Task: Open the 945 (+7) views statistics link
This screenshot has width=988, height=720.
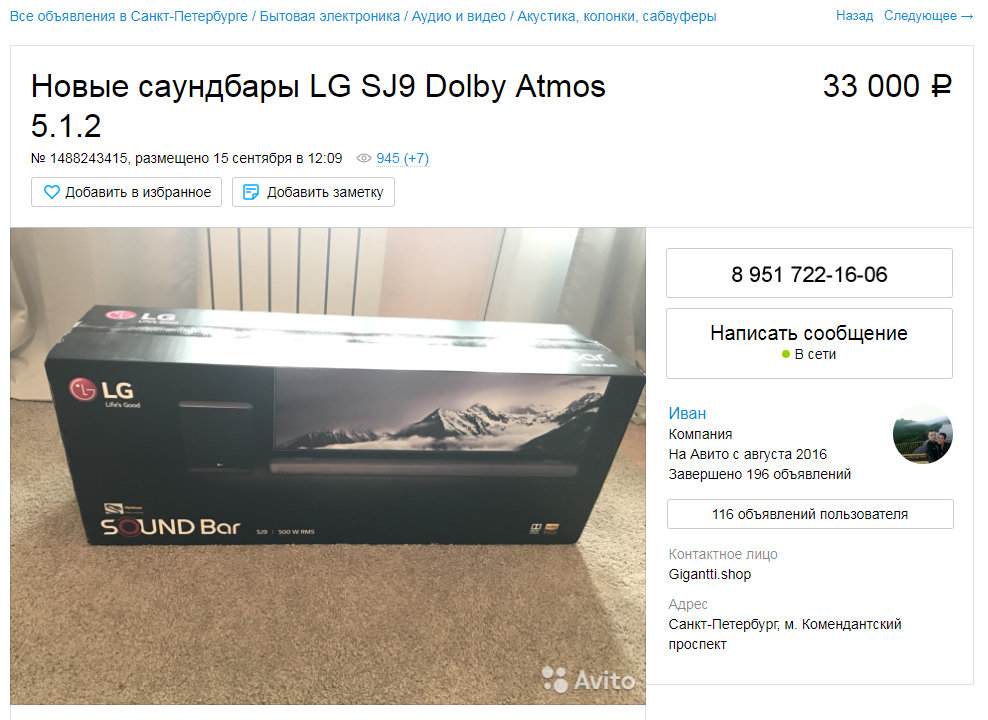Action: click(402, 158)
